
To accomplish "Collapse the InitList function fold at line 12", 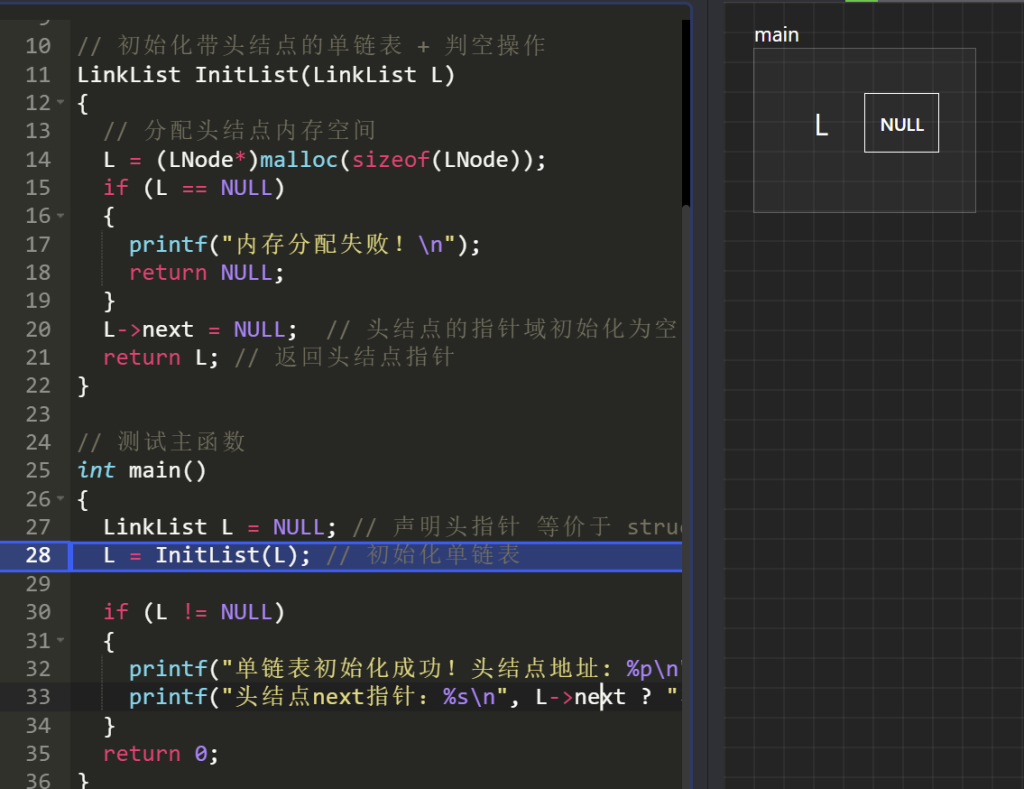I will pos(60,103).
